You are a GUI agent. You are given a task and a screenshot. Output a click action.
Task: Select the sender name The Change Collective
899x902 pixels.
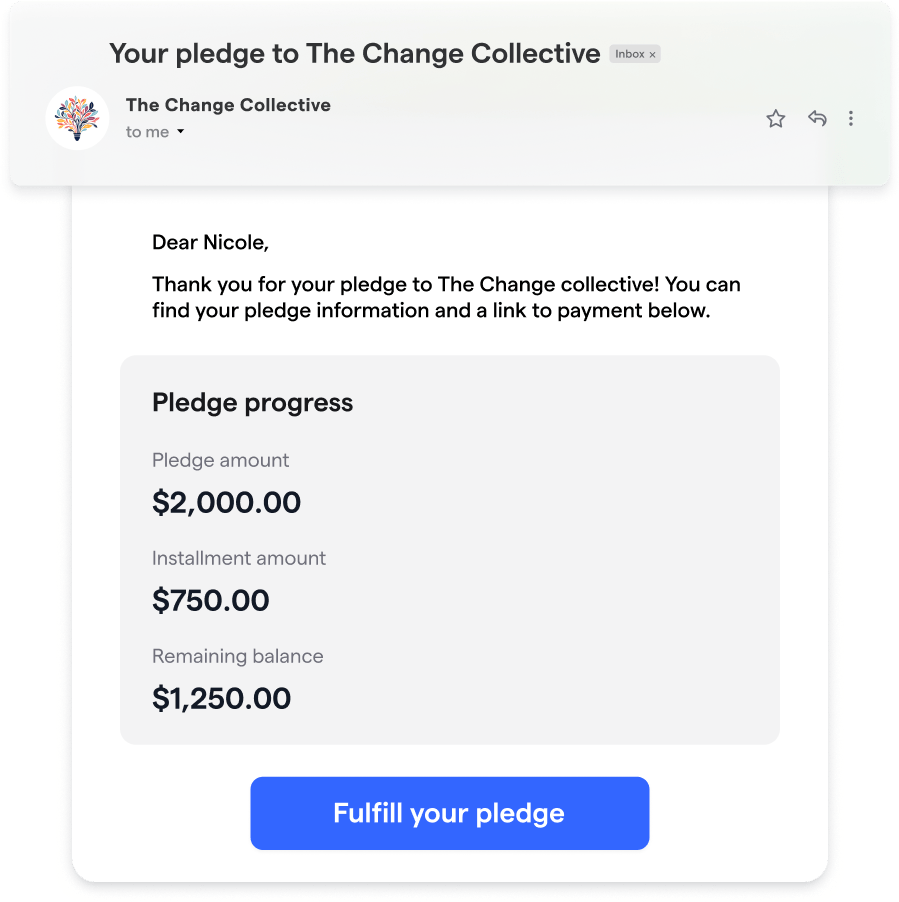click(228, 105)
